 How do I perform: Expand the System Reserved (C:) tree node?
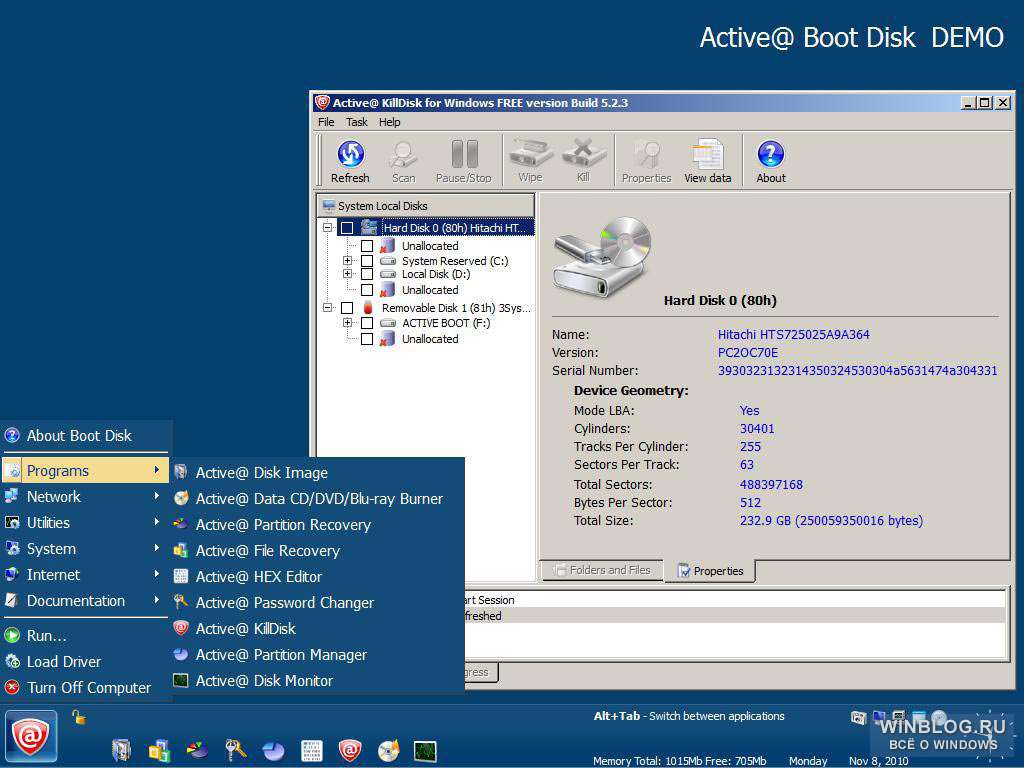[347, 261]
